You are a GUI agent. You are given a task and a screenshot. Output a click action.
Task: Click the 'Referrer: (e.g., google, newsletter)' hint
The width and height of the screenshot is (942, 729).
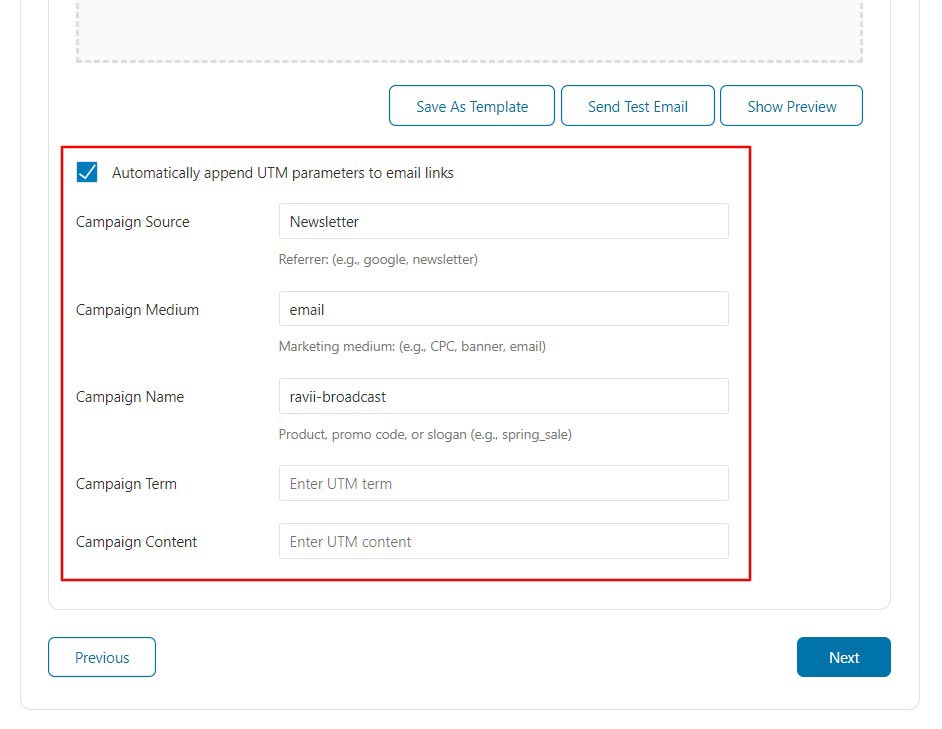point(378,260)
